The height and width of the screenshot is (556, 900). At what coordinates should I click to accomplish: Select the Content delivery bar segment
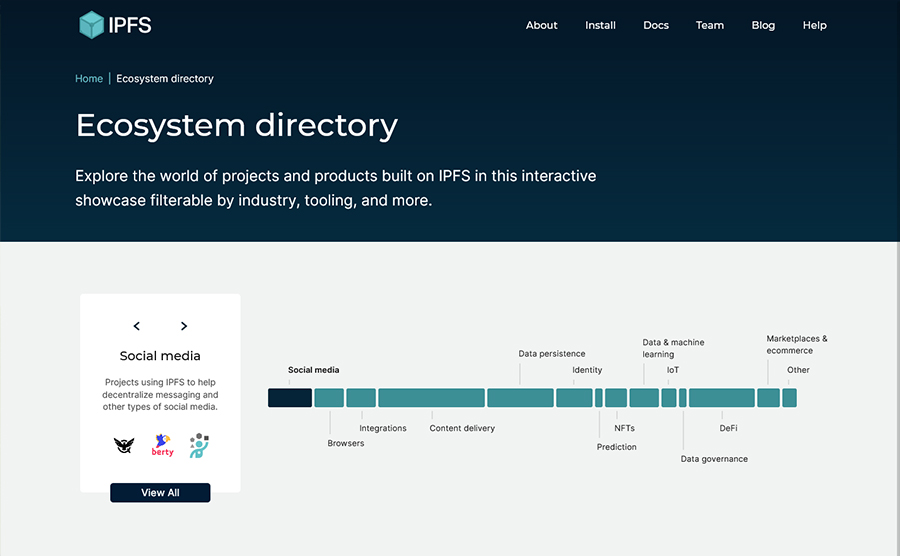tap(431, 398)
